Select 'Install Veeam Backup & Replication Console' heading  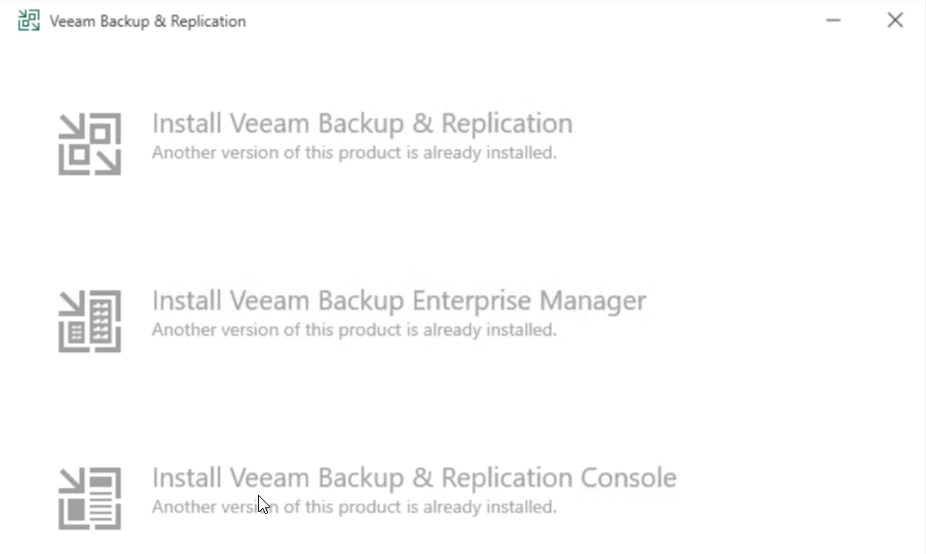click(414, 477)
